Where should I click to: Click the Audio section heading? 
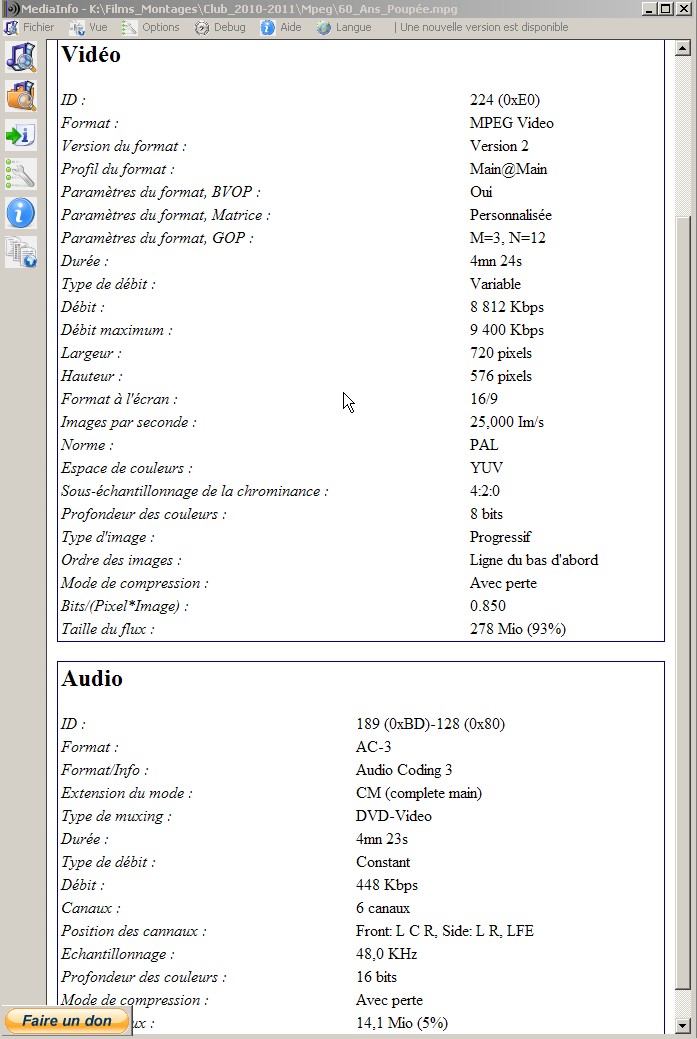point(92,679)
